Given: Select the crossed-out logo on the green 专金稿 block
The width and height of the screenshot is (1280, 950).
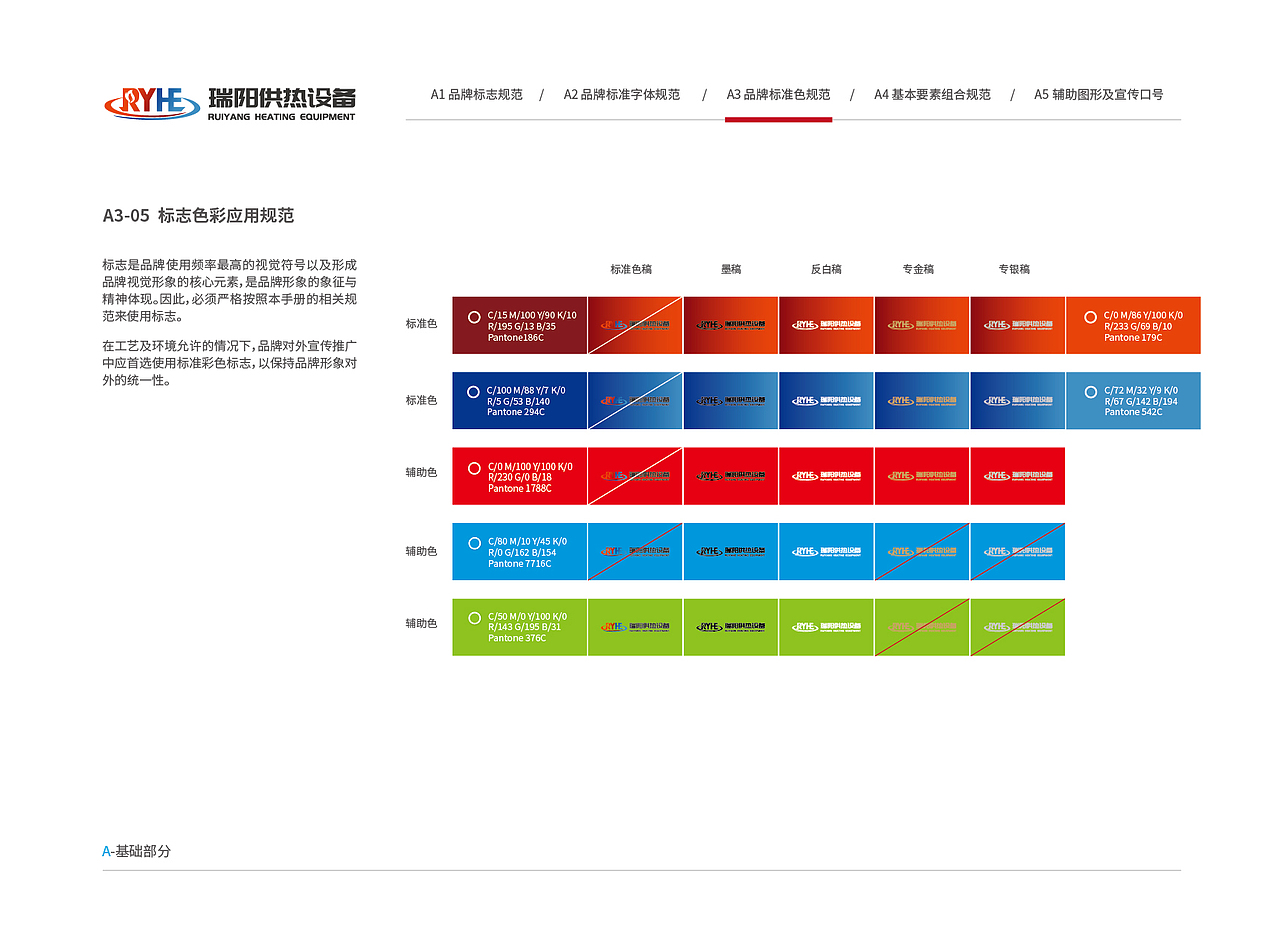Looking at the screenshot, I should (922, 627).
